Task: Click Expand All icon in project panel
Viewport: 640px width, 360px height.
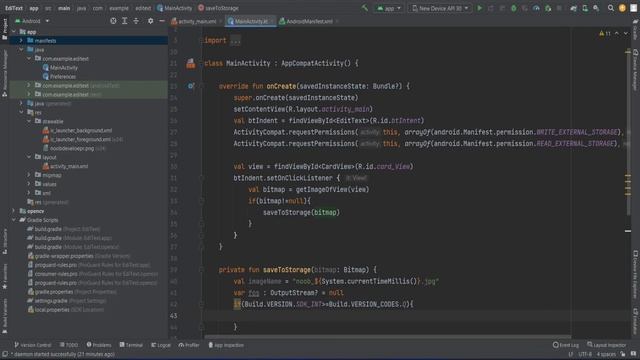Action: tap(124, 21)
